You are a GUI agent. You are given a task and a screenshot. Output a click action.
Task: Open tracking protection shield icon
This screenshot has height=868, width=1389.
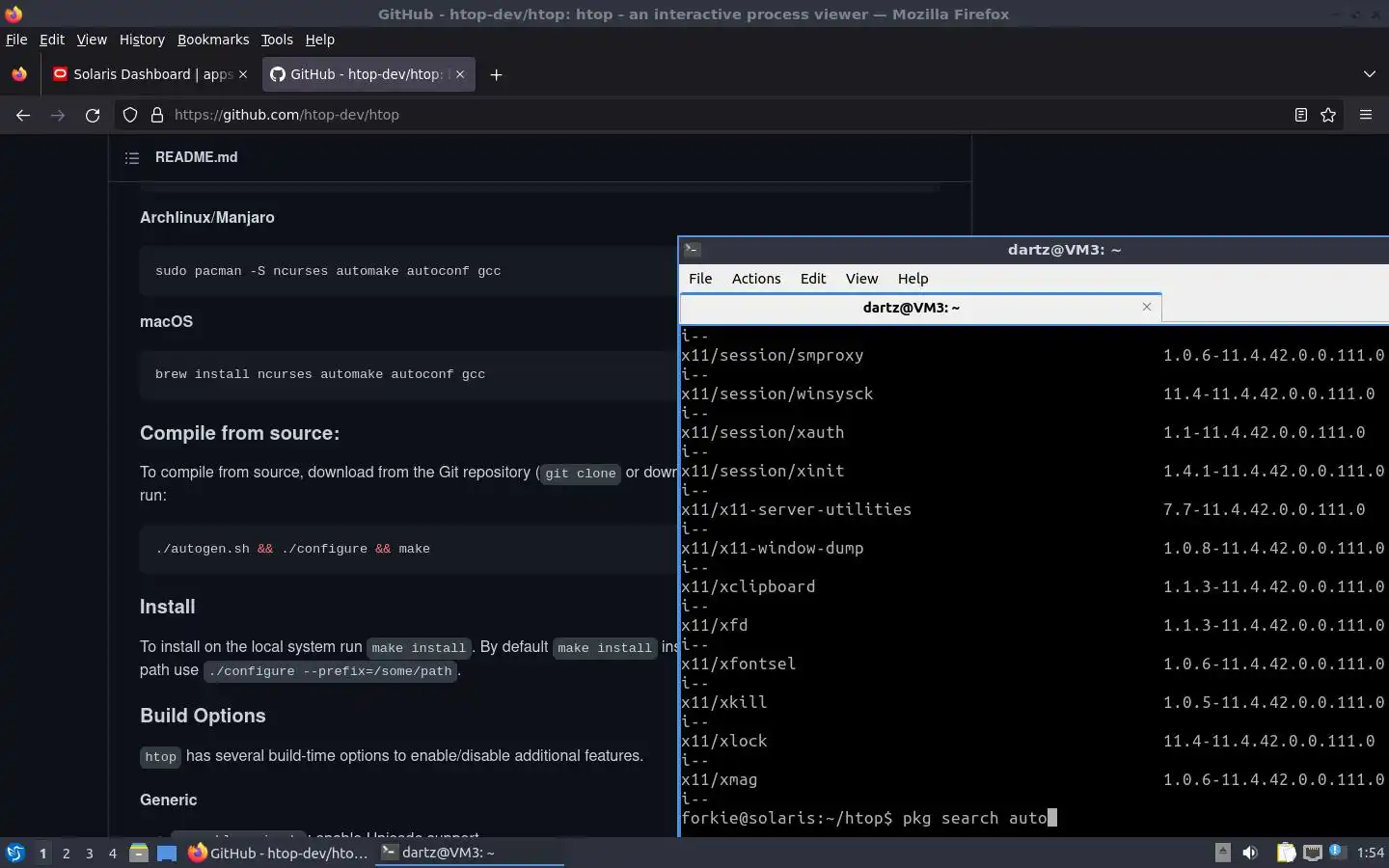coord(130,115)
